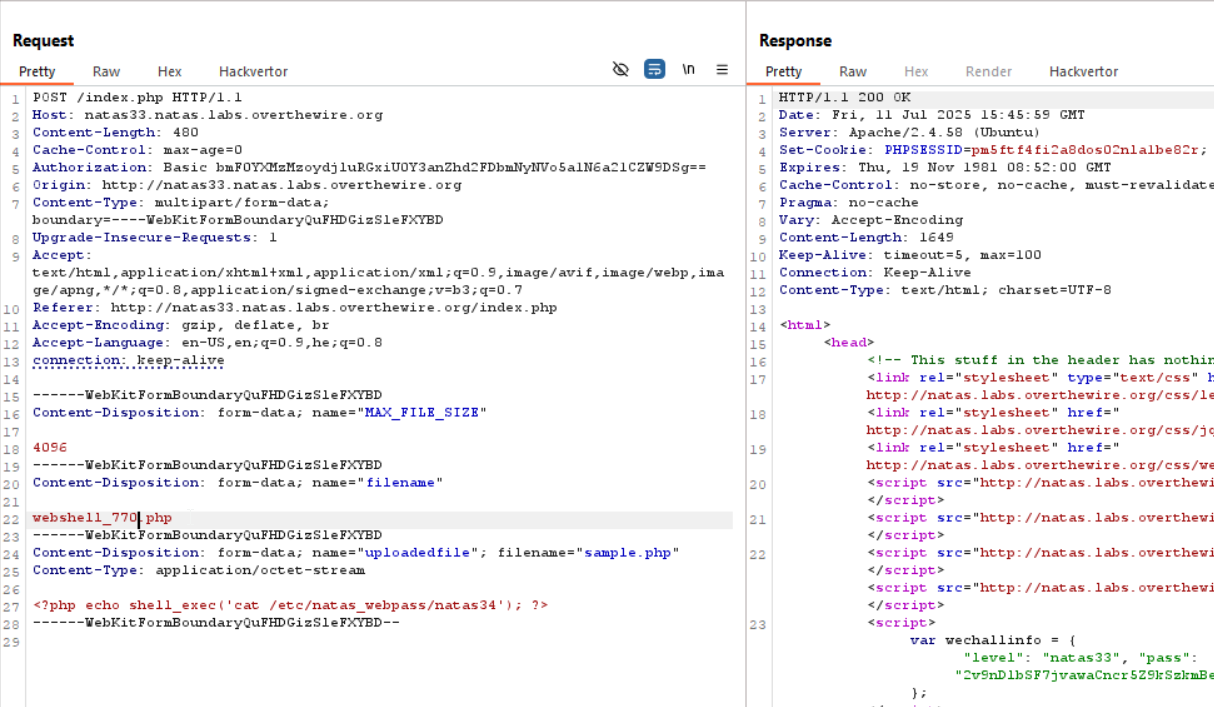Click the Date header in Response
Image resolution: width=1214 pixels, height=707 pixels.
pyautogui.click(x=932, y=115)
